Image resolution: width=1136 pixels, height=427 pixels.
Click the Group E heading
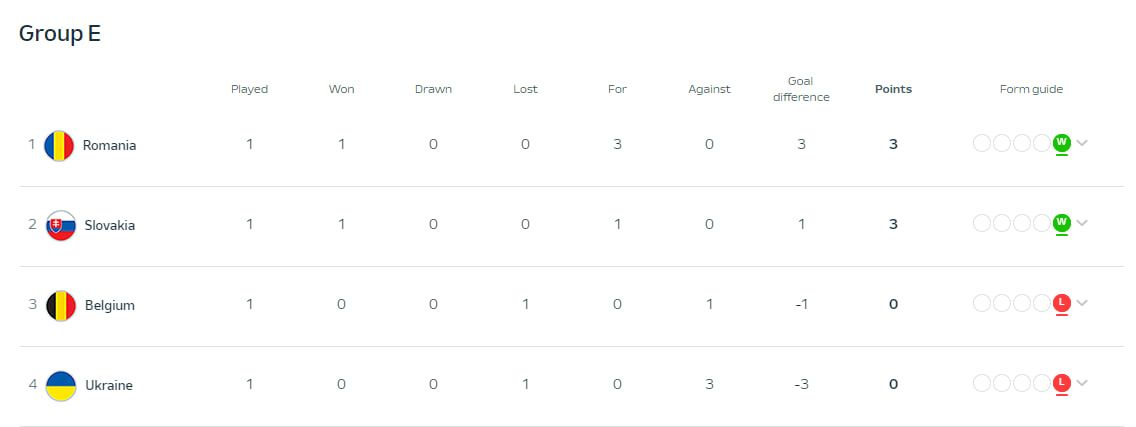coord(60,34)
